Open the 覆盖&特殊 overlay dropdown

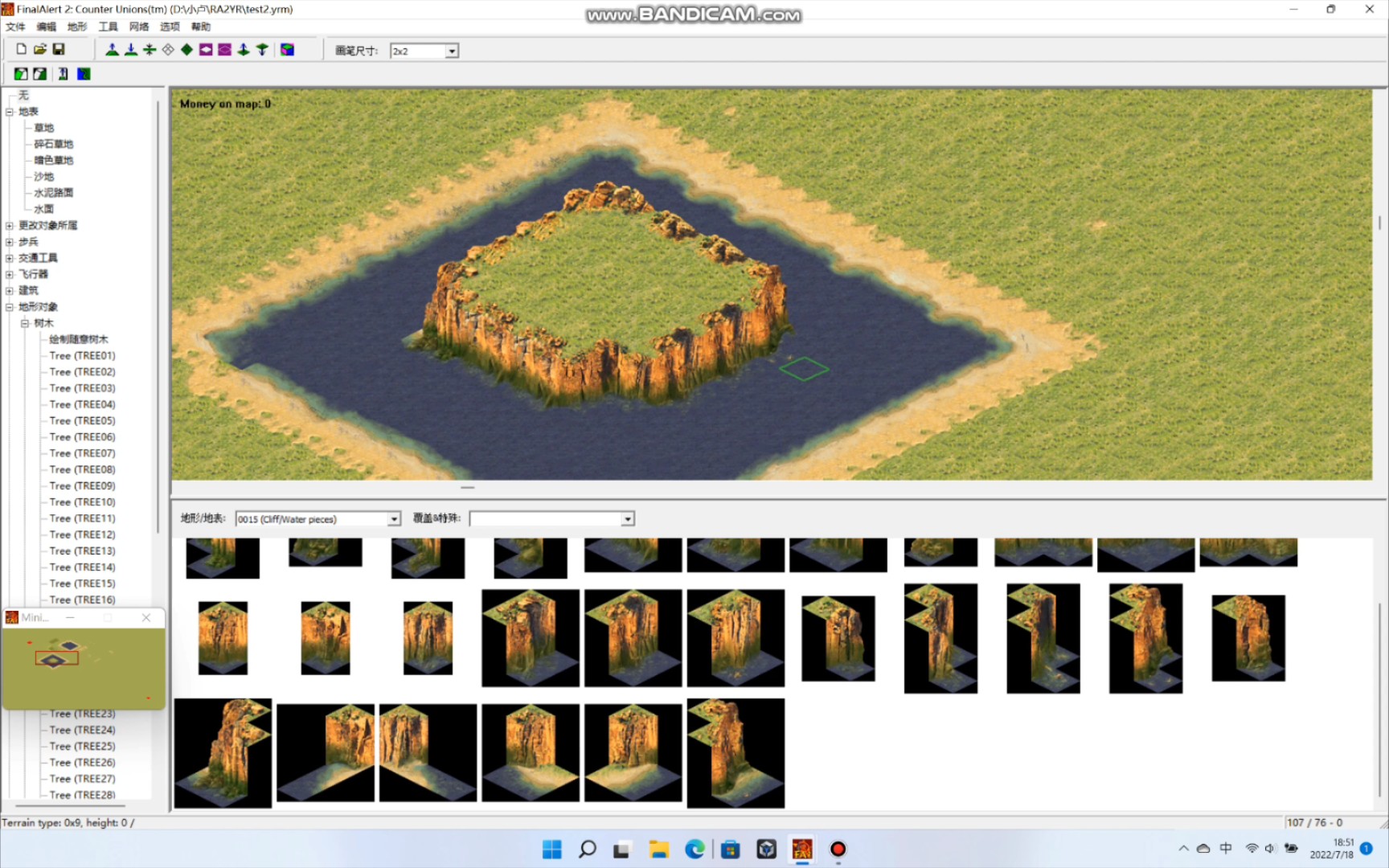628,519
